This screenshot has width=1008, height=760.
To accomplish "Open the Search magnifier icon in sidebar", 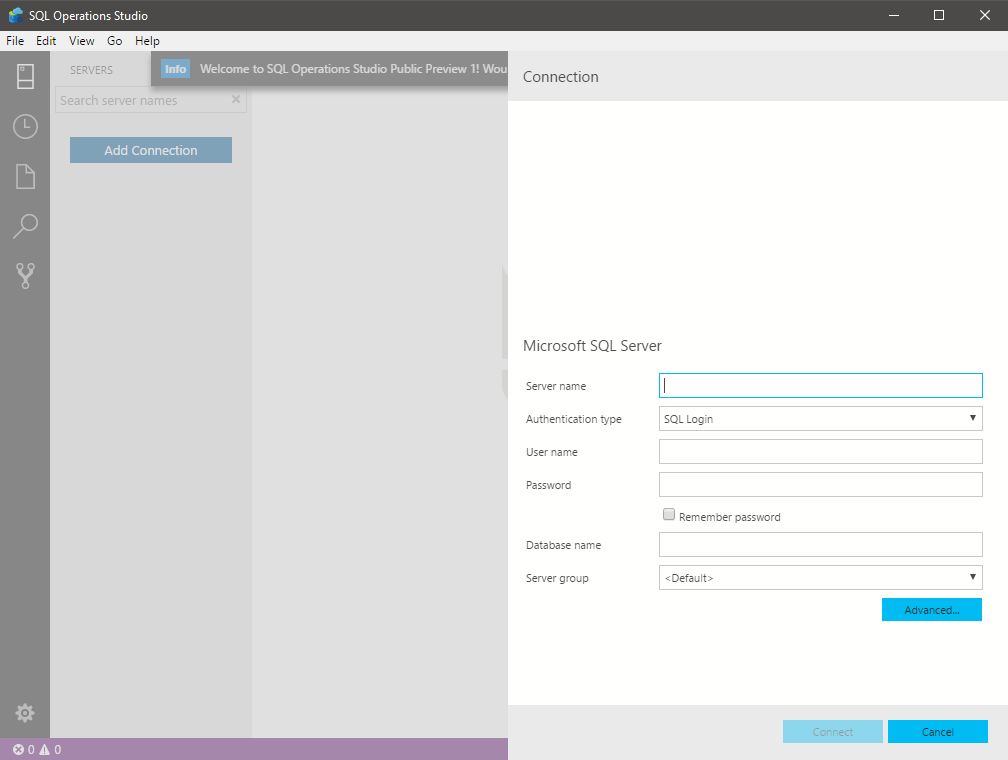I will click(25, 226).
